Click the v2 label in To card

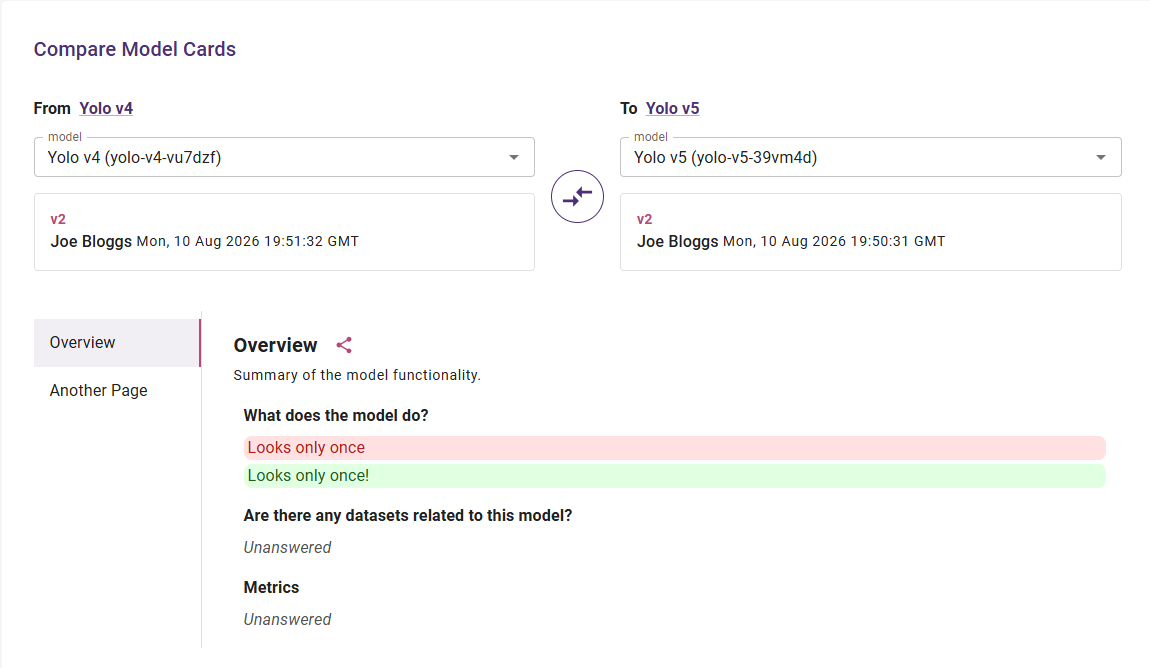point(645,219)
